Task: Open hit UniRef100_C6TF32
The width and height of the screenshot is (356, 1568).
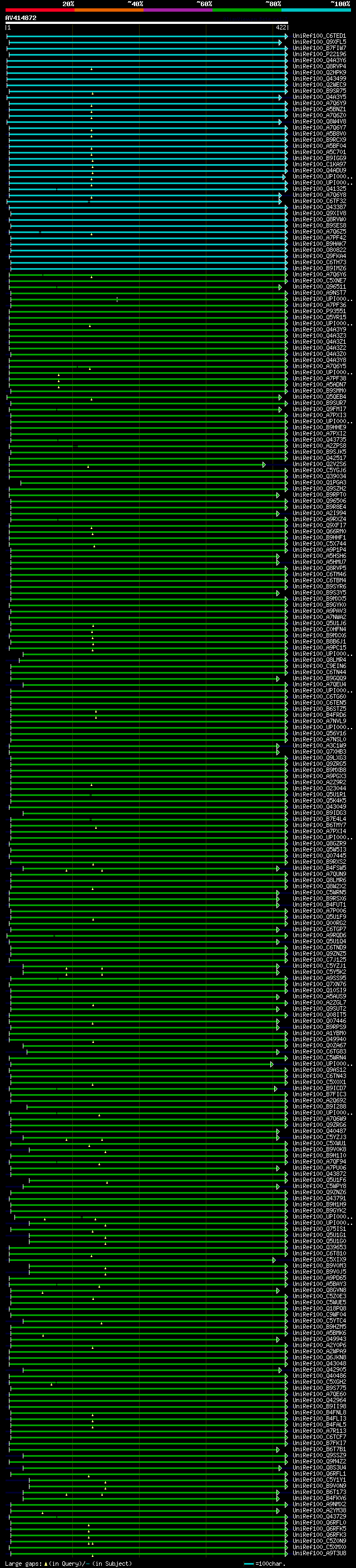Action: click(x=319, y=201)
